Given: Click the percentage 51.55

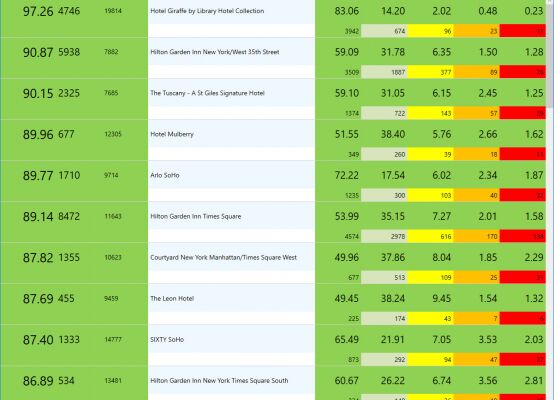Looking at the screenshot, I should (347, 134).
